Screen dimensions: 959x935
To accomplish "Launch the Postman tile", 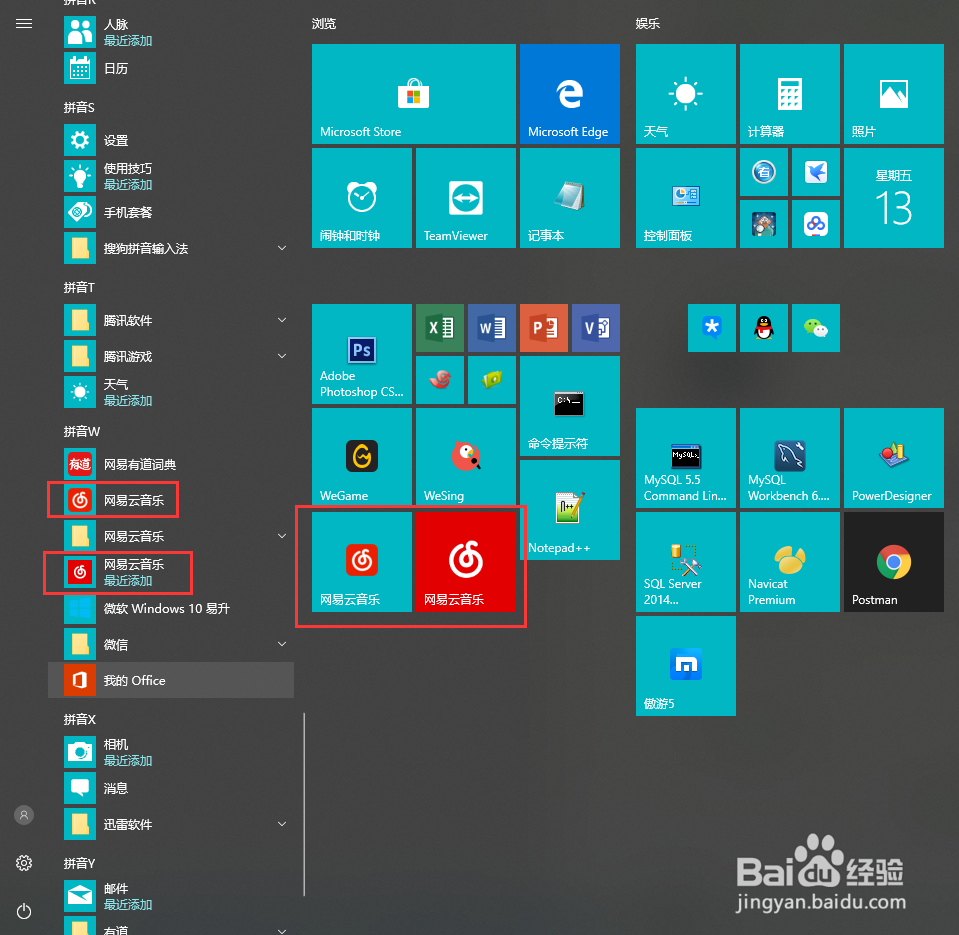I will [894, 561].
